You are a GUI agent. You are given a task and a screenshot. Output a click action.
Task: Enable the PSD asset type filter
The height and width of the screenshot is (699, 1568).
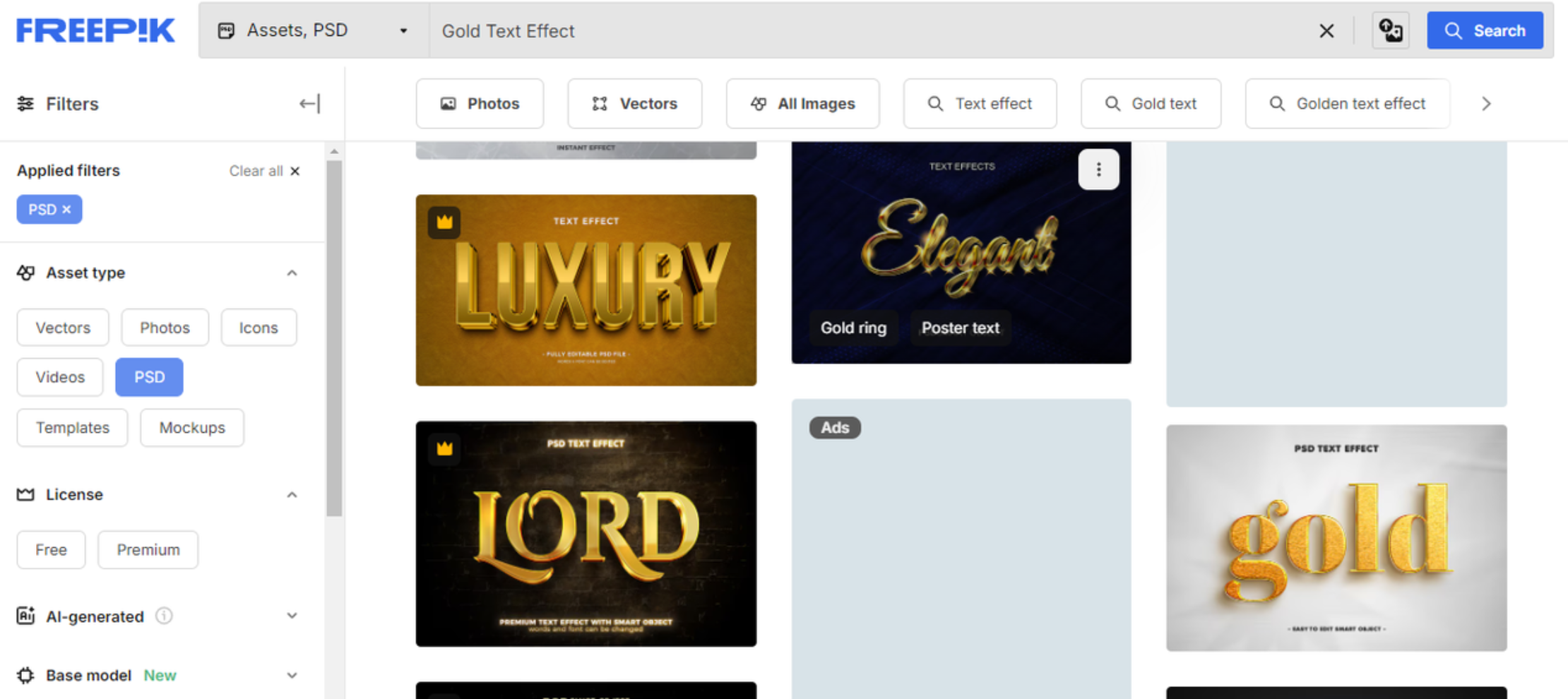(148, 377)
